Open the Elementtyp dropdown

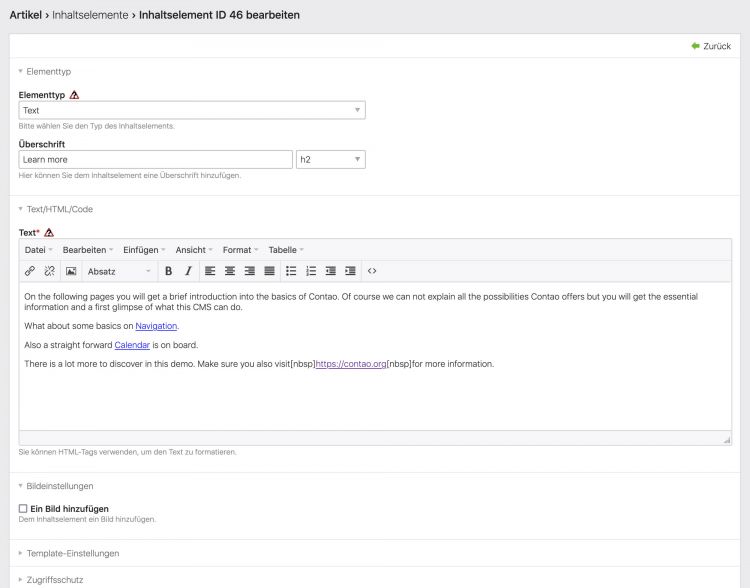[192, 111]
